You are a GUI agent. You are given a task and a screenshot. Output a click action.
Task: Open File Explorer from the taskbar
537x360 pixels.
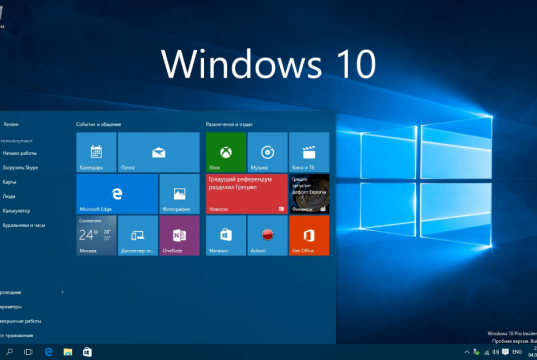68,352
